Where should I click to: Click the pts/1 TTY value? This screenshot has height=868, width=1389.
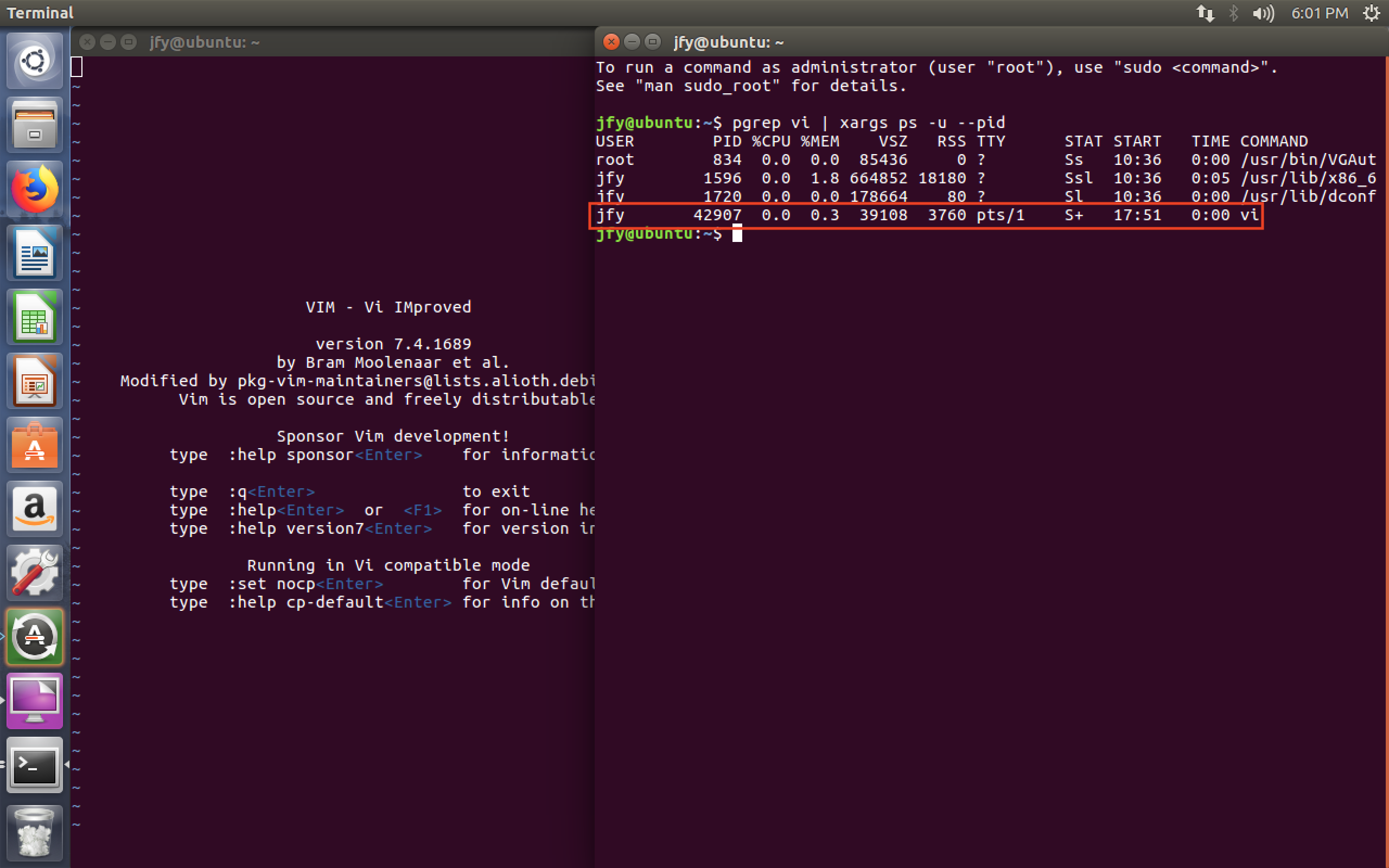[1001, 215]
